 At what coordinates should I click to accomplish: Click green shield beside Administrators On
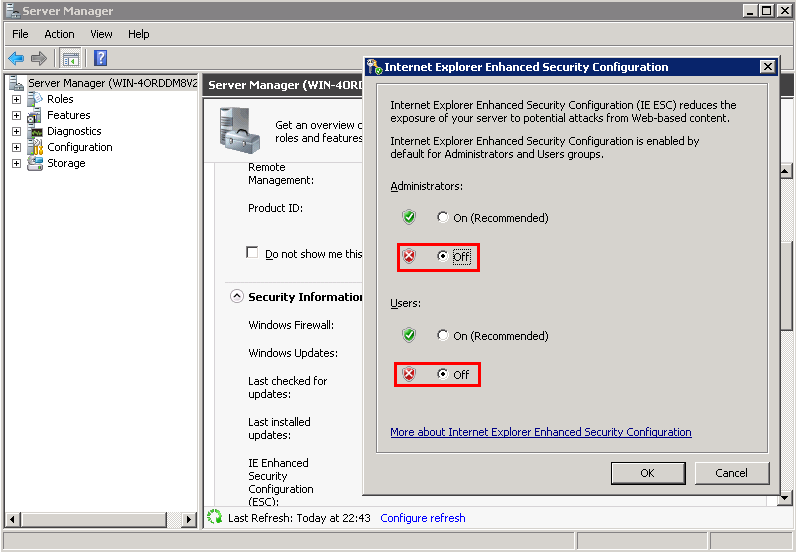tap(409, 217)
